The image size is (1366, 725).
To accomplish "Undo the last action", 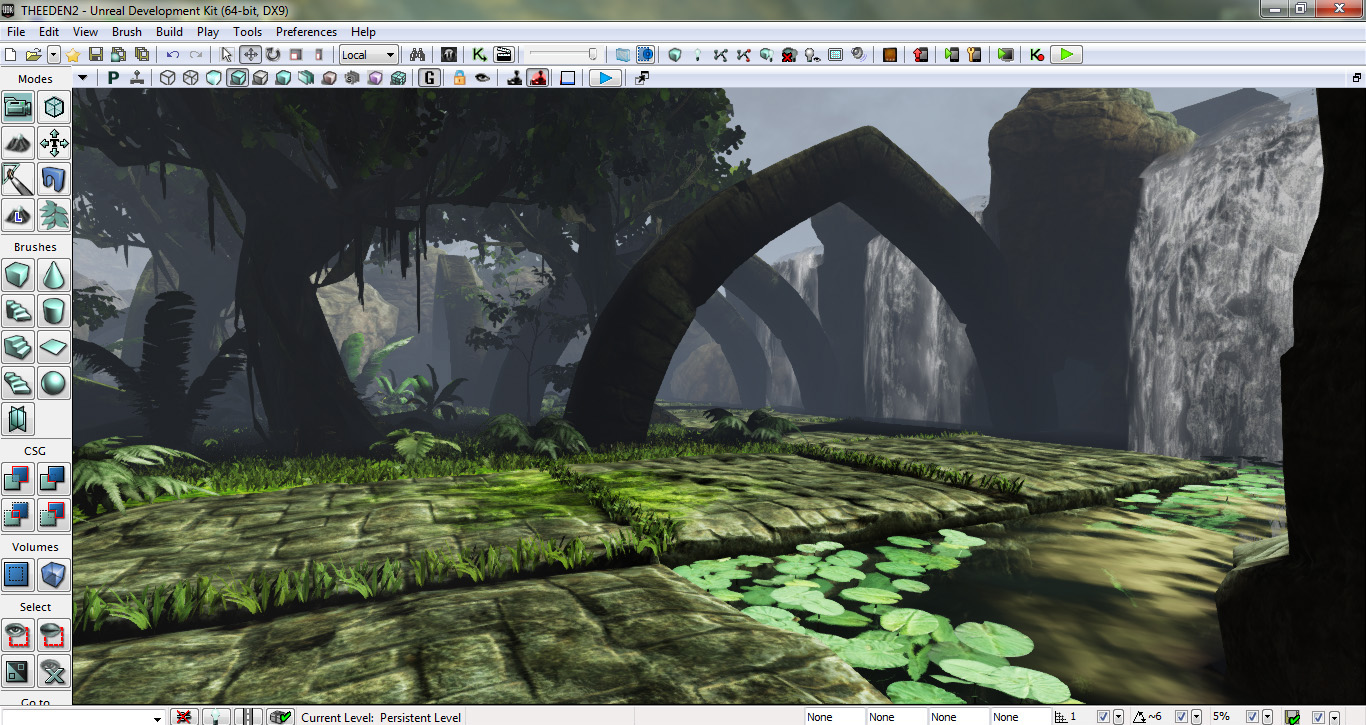I will click(x=173, y=54).
